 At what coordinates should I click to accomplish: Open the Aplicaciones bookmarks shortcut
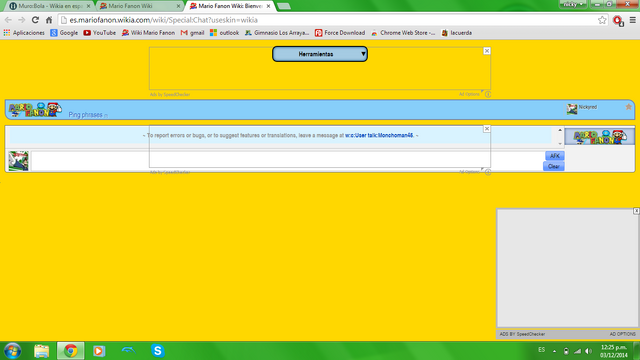24,33
